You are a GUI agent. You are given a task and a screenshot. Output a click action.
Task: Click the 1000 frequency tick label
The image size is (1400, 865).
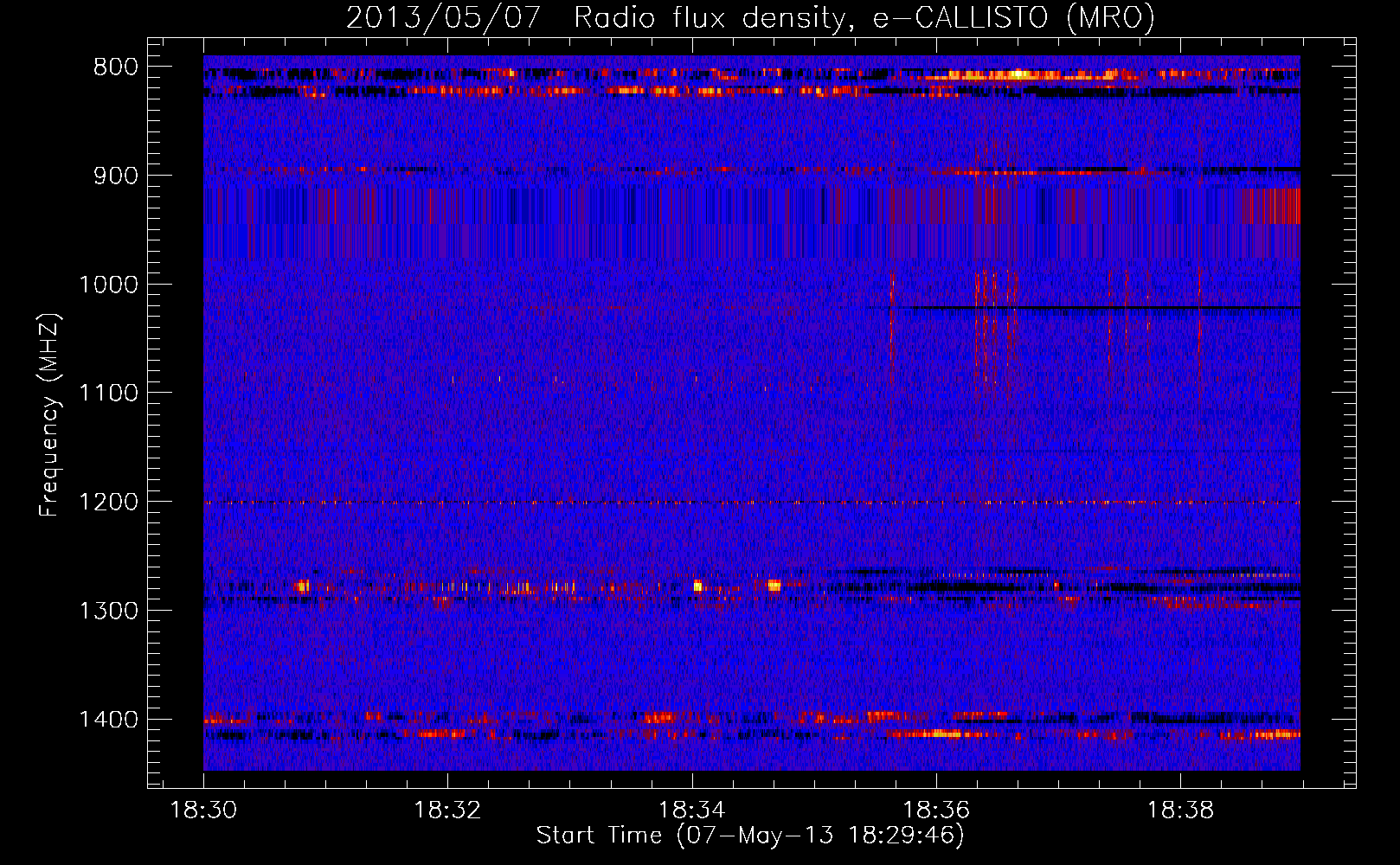[x=108, y=285]
